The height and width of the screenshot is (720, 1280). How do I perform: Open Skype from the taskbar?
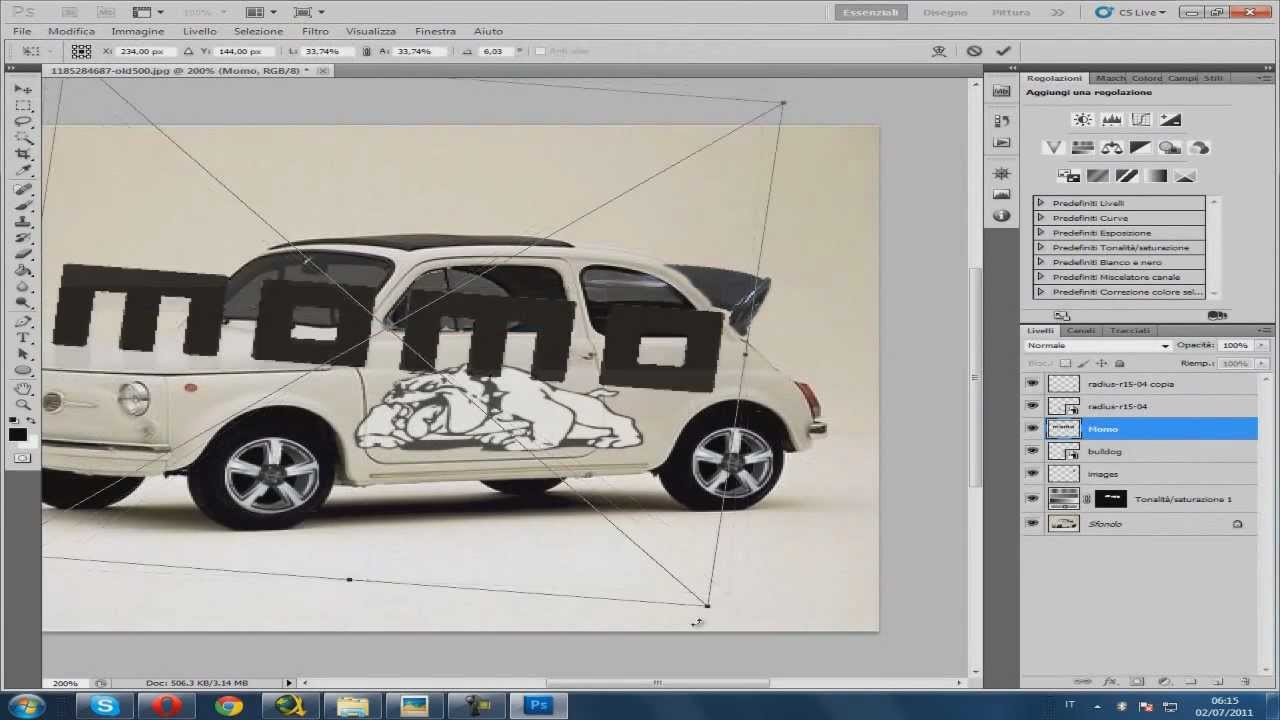point(105,706)
